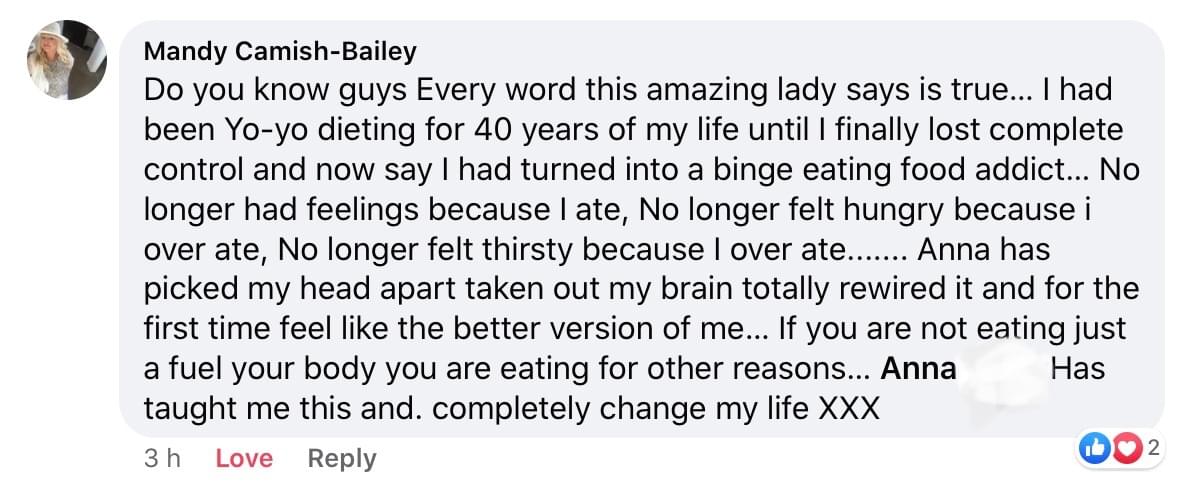Click the bold Anna mention link
Viewport: 1202px width, 485px height.
coord(918,368)
